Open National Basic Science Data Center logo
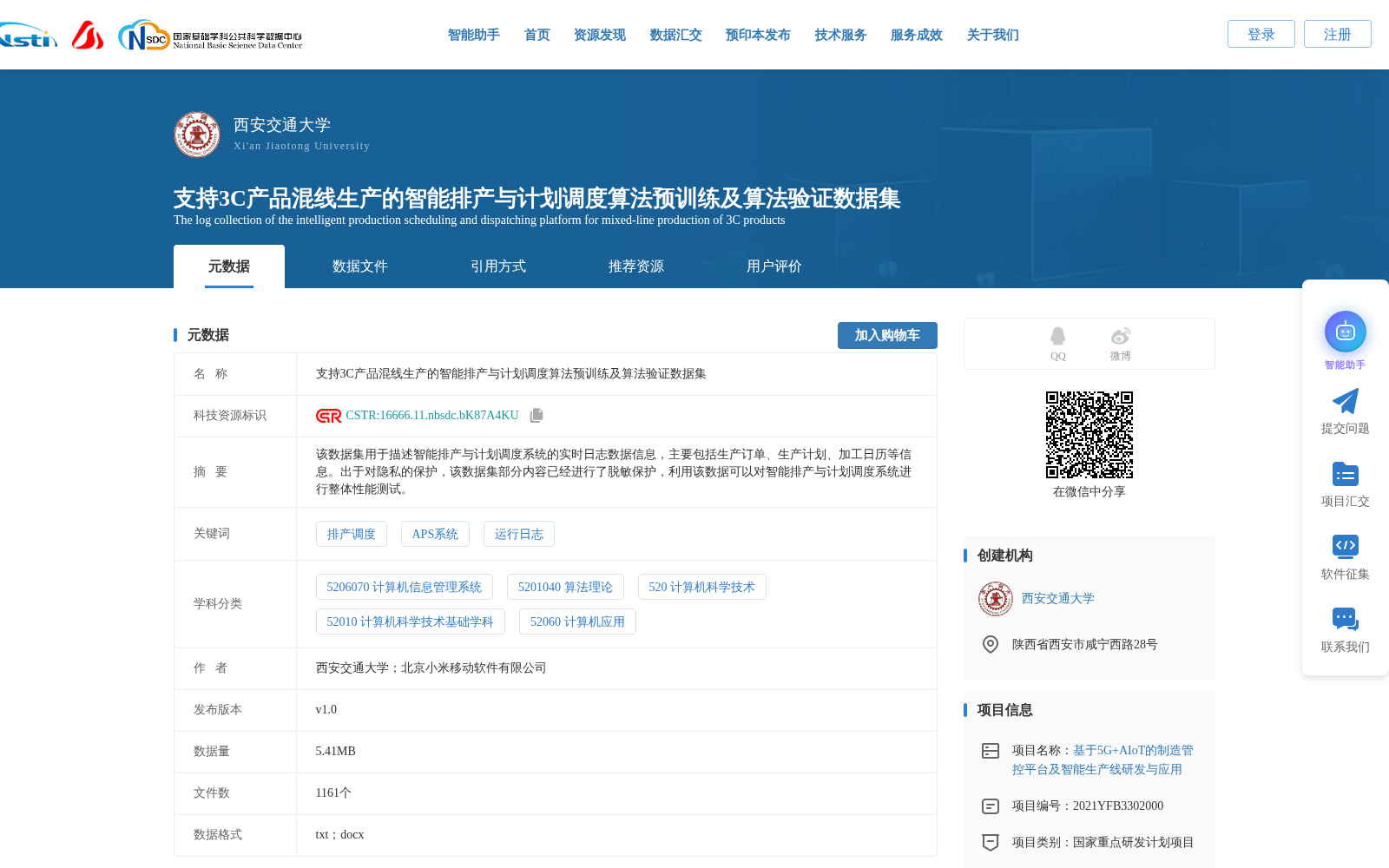Viewport: 1389px width, 868px height. click(210, 36)
